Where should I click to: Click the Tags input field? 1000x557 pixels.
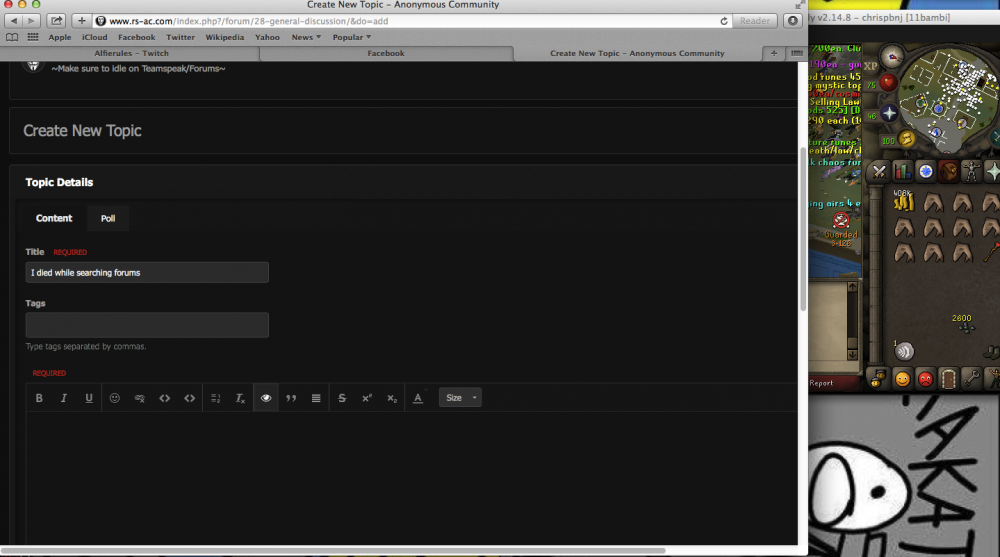point(147,325)
